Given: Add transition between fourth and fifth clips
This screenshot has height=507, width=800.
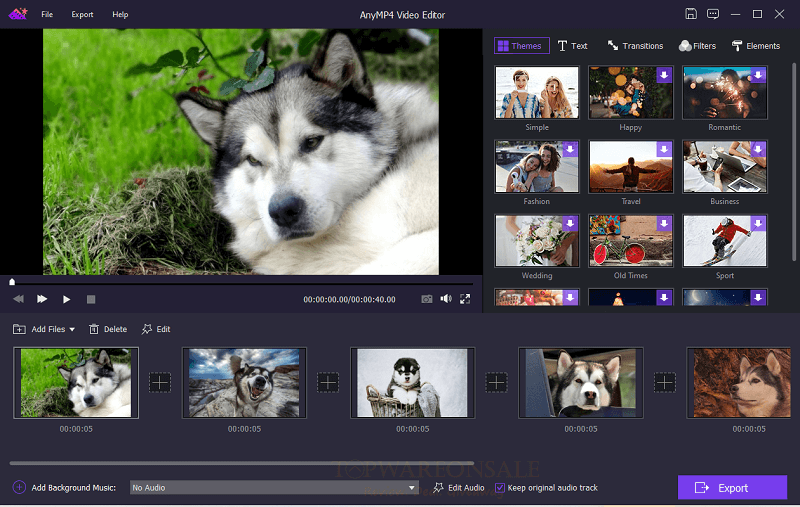Looking at the screenshot, I should click(x=665, y=383).
